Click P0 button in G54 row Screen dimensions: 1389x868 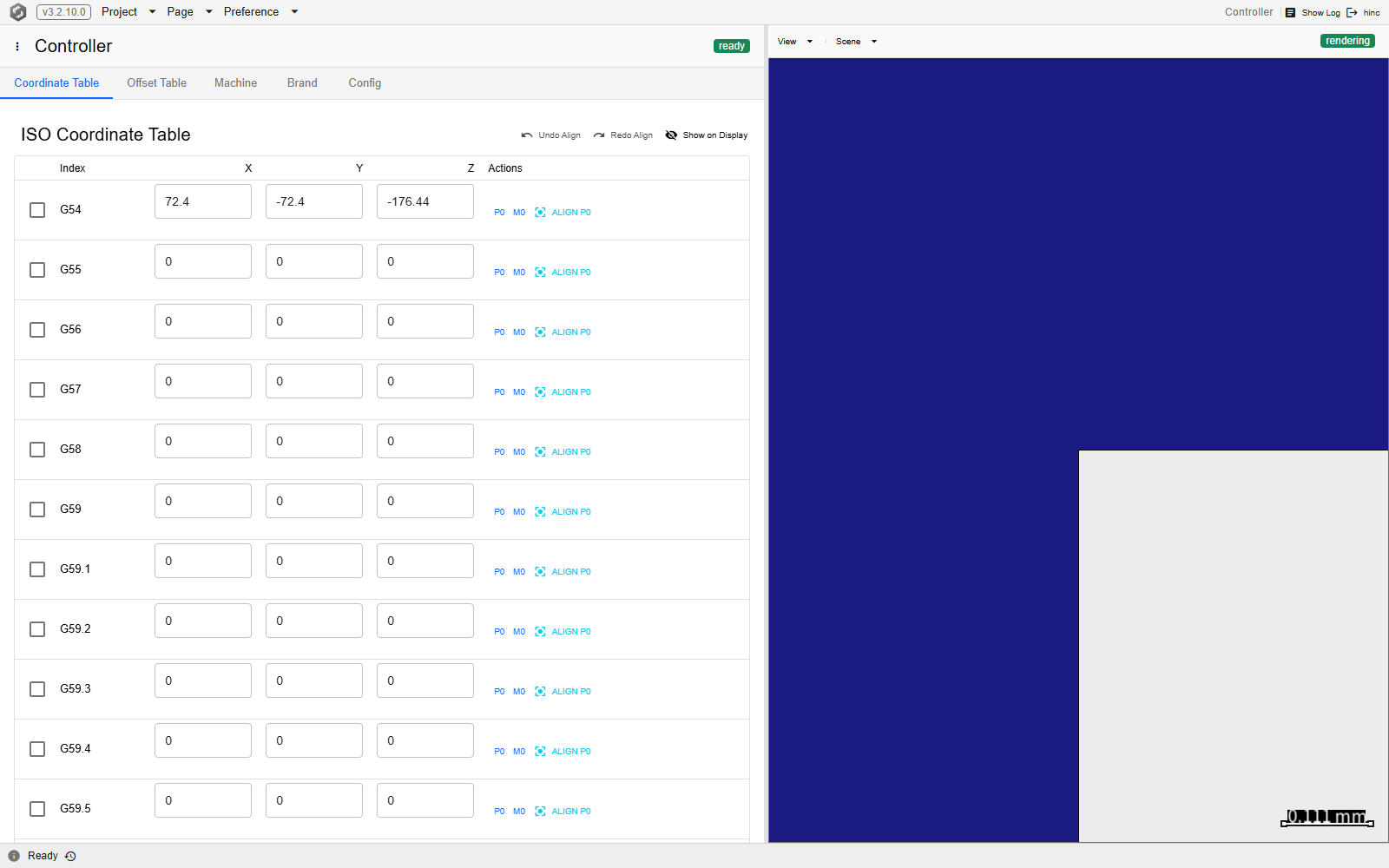click(x=499, y=213)
